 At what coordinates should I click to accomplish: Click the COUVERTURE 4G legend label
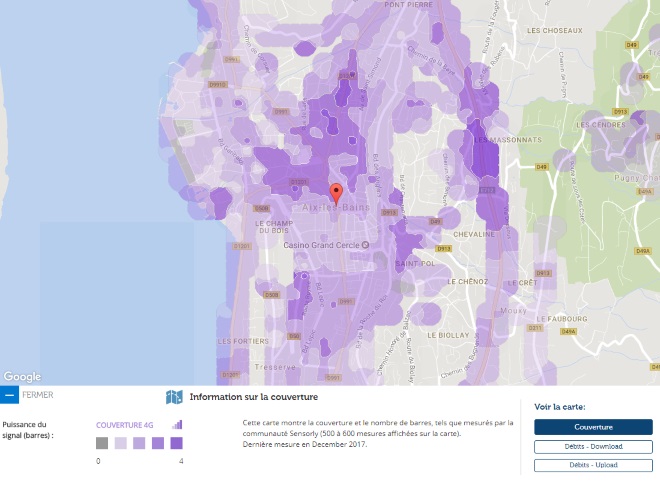[x=125, y=425]
